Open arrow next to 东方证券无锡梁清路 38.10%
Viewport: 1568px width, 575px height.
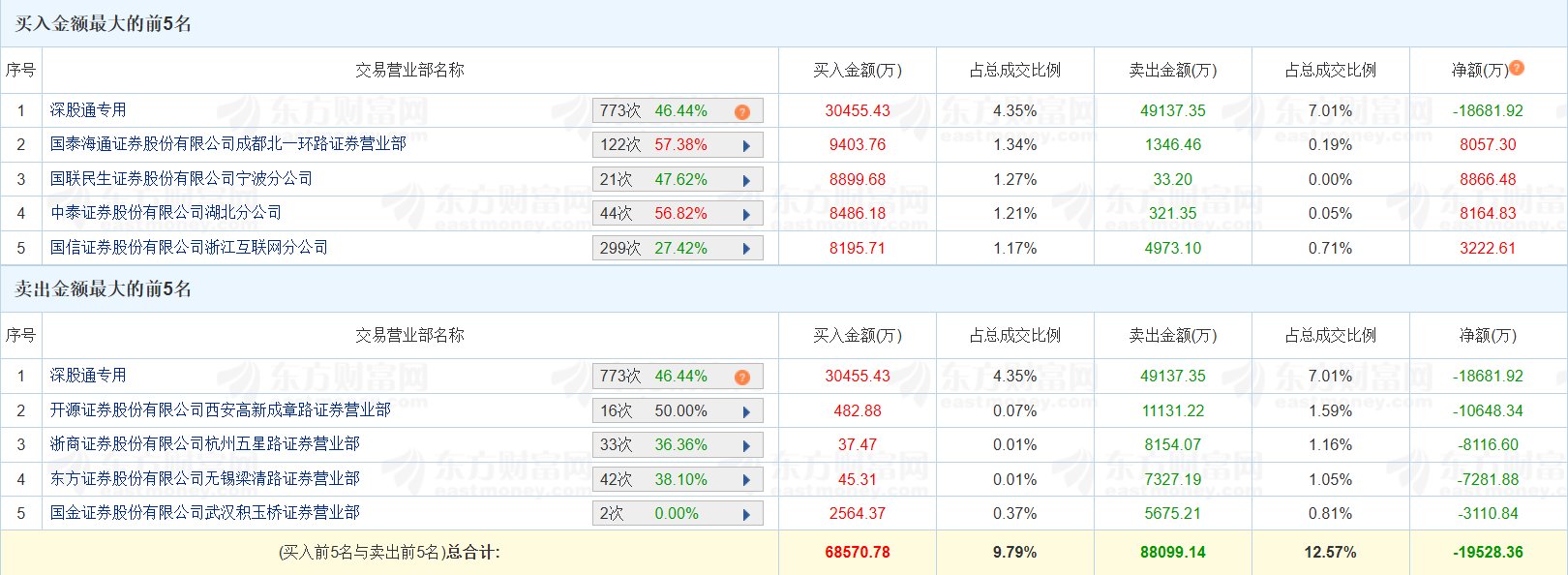click(x=746, y=480)
